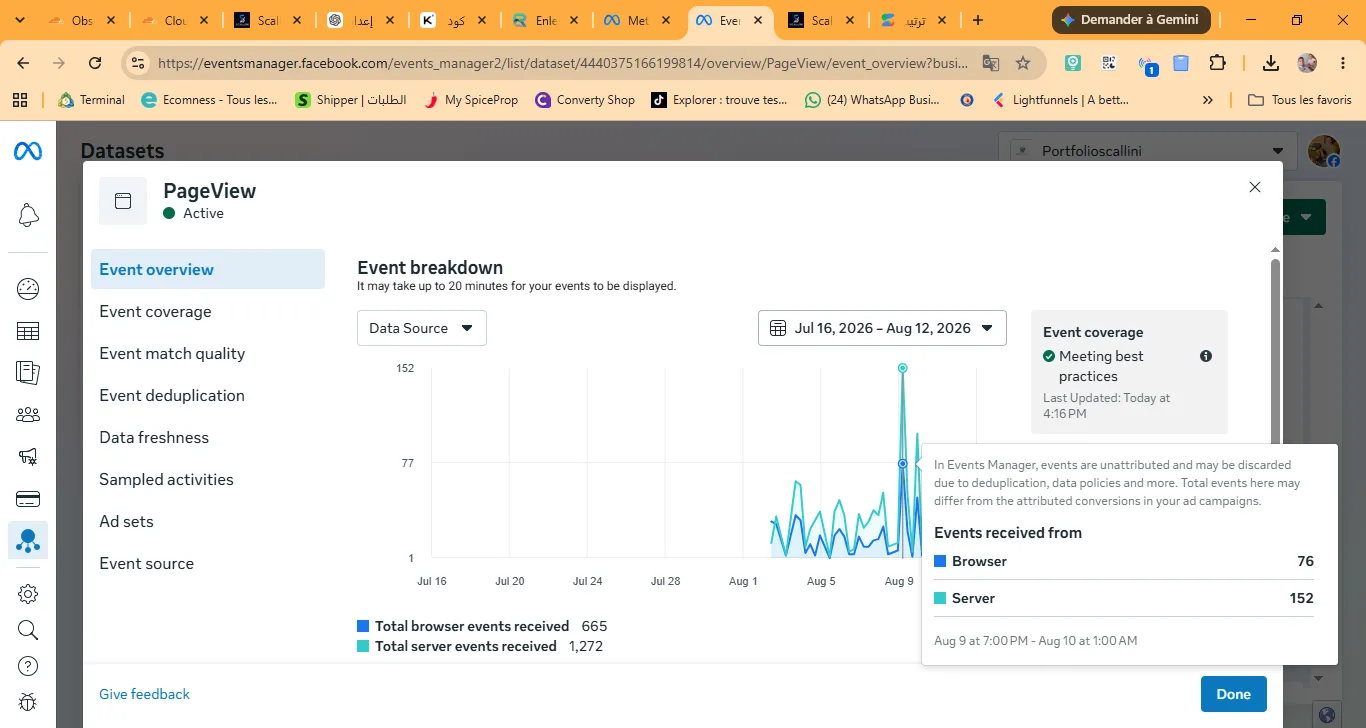Go back in browser history
The height and width of the screenshot is (728, 1366).
(23, 63)
